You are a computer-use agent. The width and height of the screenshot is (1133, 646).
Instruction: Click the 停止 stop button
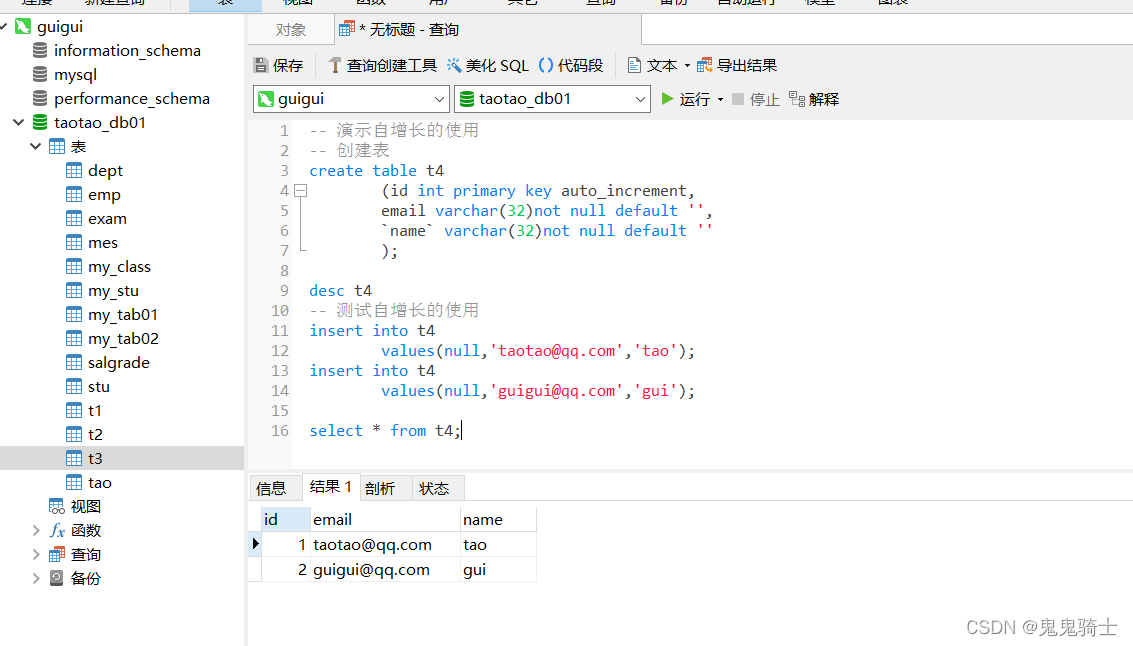(x=756, y=99)
